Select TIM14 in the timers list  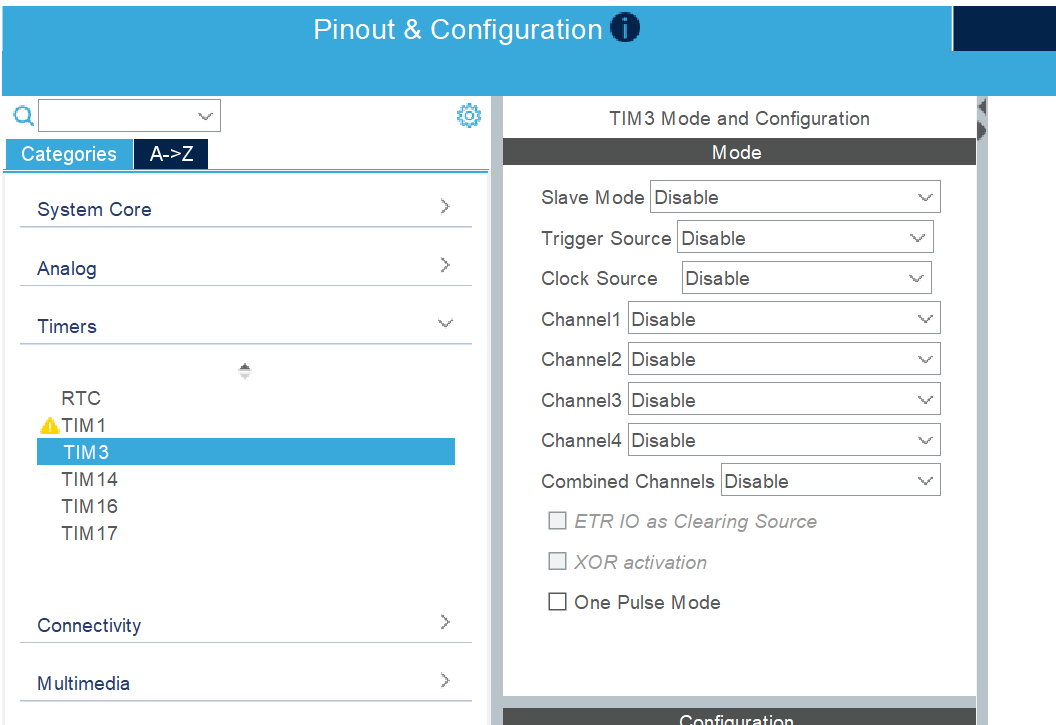tap(90, 480)
